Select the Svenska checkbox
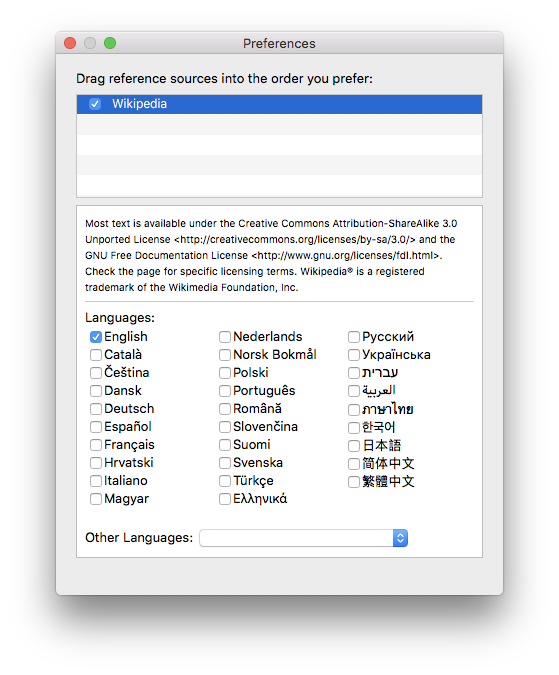559x675 pixels. pyautogui.click(x=225, y=463)
